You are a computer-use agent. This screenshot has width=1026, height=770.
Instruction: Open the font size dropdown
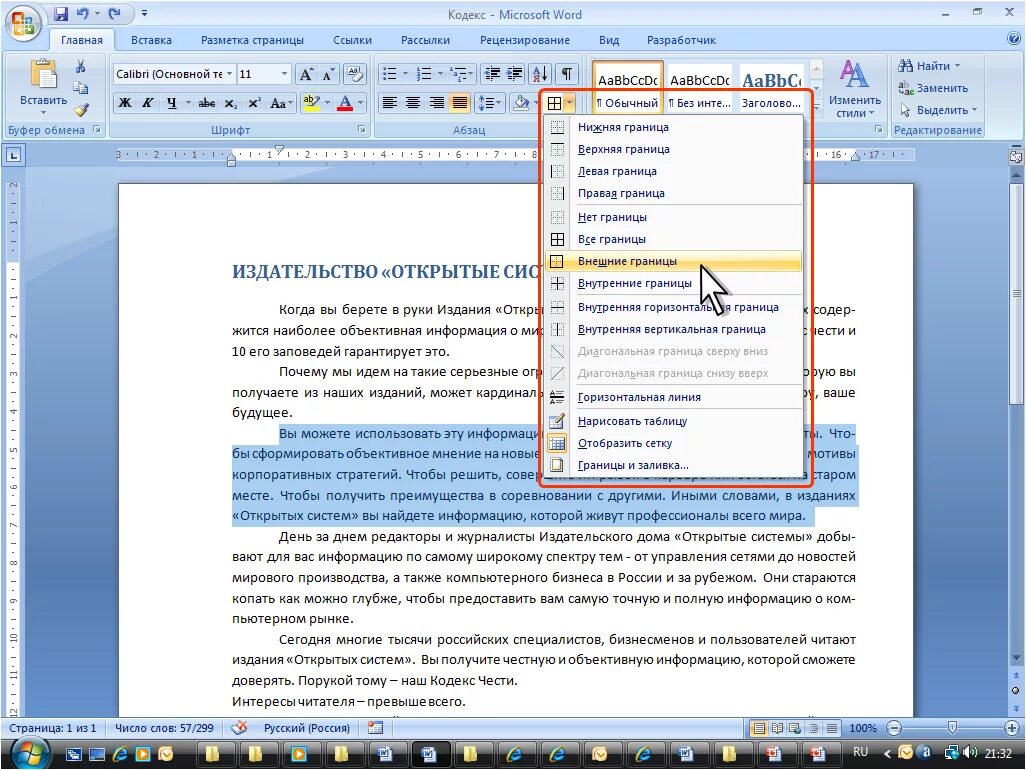coord(284,74)
